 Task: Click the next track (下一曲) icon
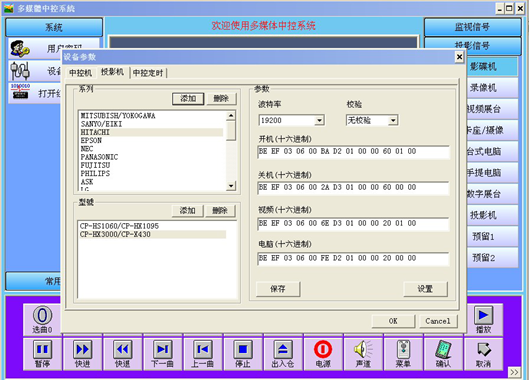pos(163,350)
